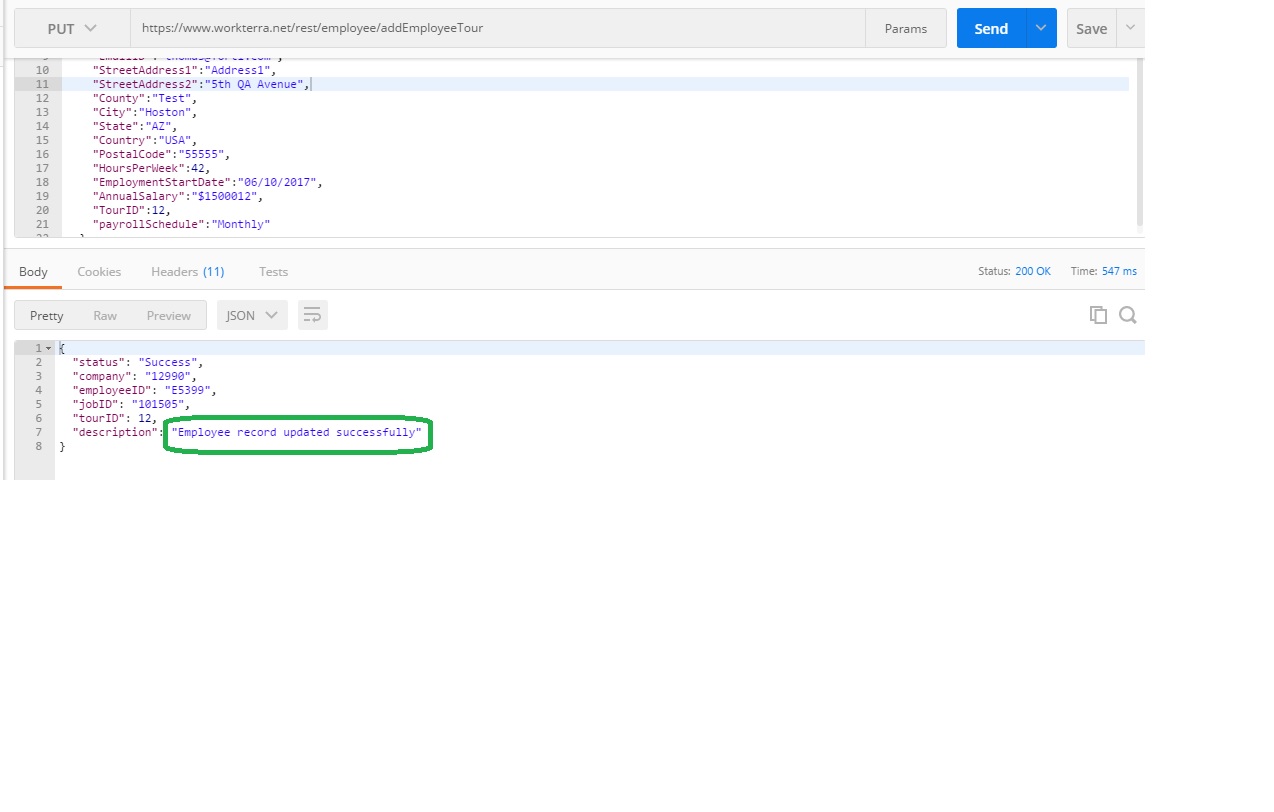1274x812 pixels.
Task: Open the PUT method dropdown
Action: click(x=72, y=29)
